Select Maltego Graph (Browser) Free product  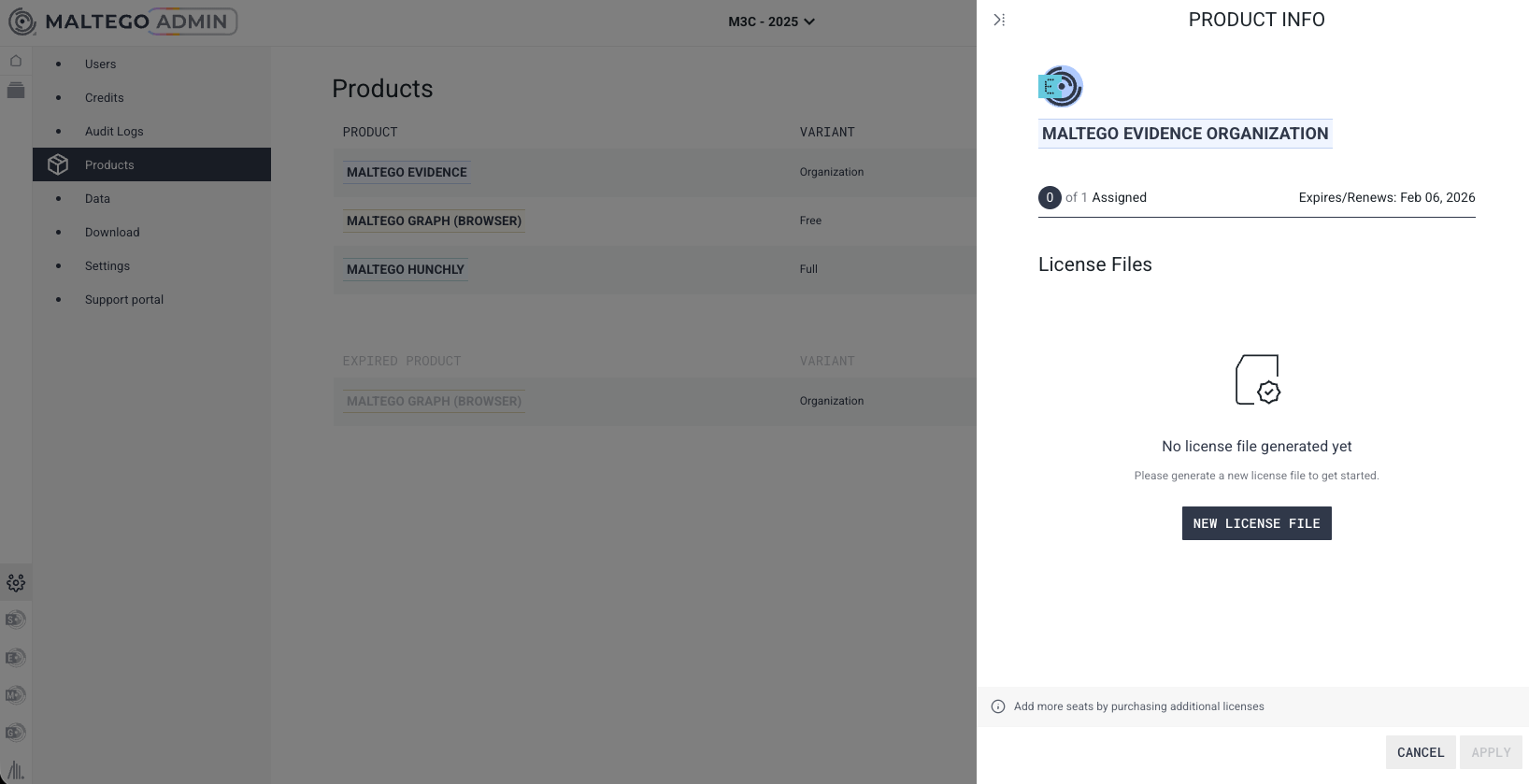434,221
